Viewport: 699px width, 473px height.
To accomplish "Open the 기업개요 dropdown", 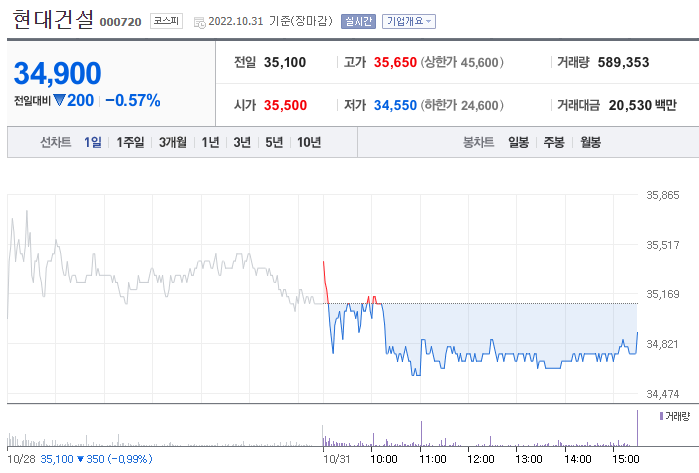I will coord(409,21).
